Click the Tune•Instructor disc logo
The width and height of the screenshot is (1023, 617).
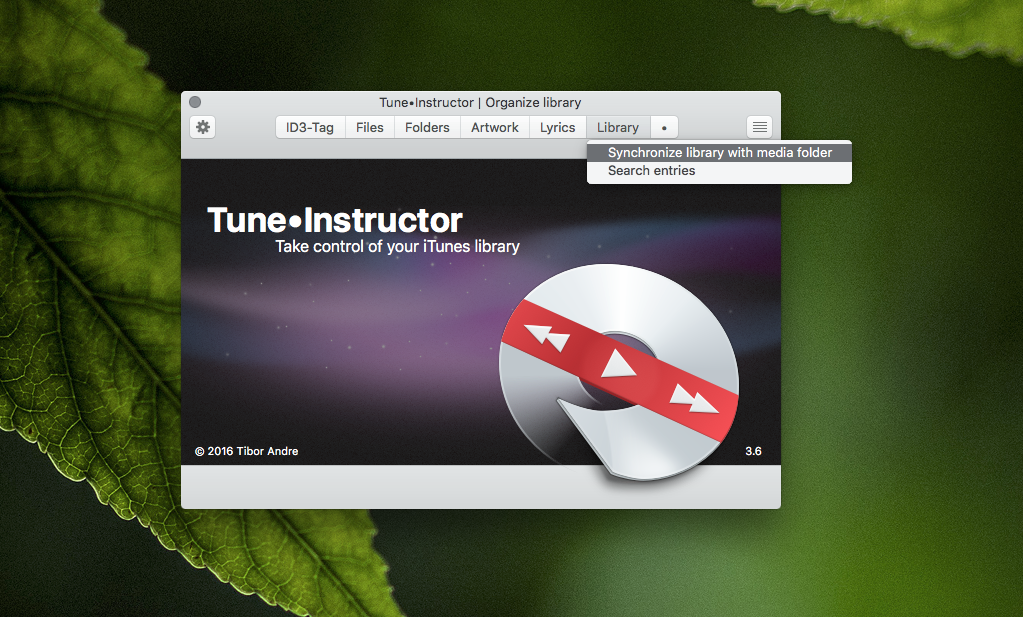coord(619,372)
